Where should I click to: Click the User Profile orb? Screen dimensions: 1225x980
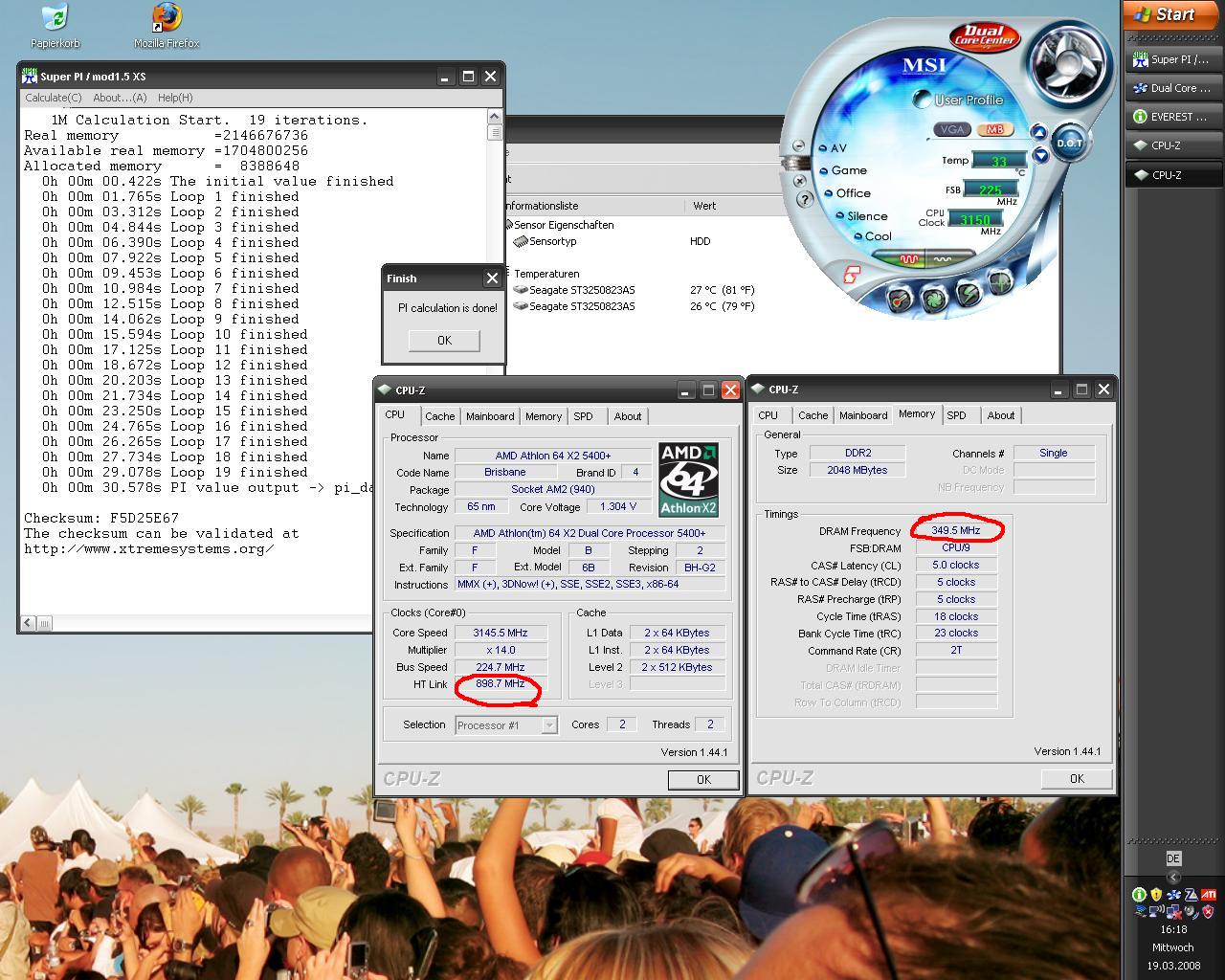click(922, 99)
